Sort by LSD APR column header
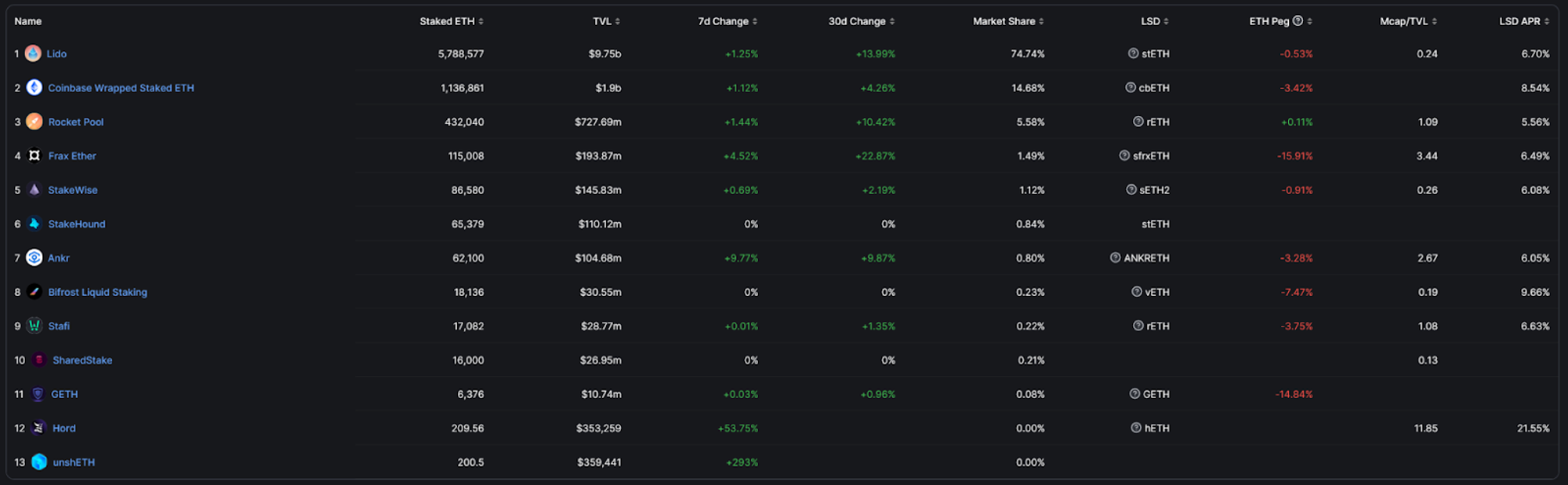Viewport: 1568px width, 485px height. (1523, 21)
